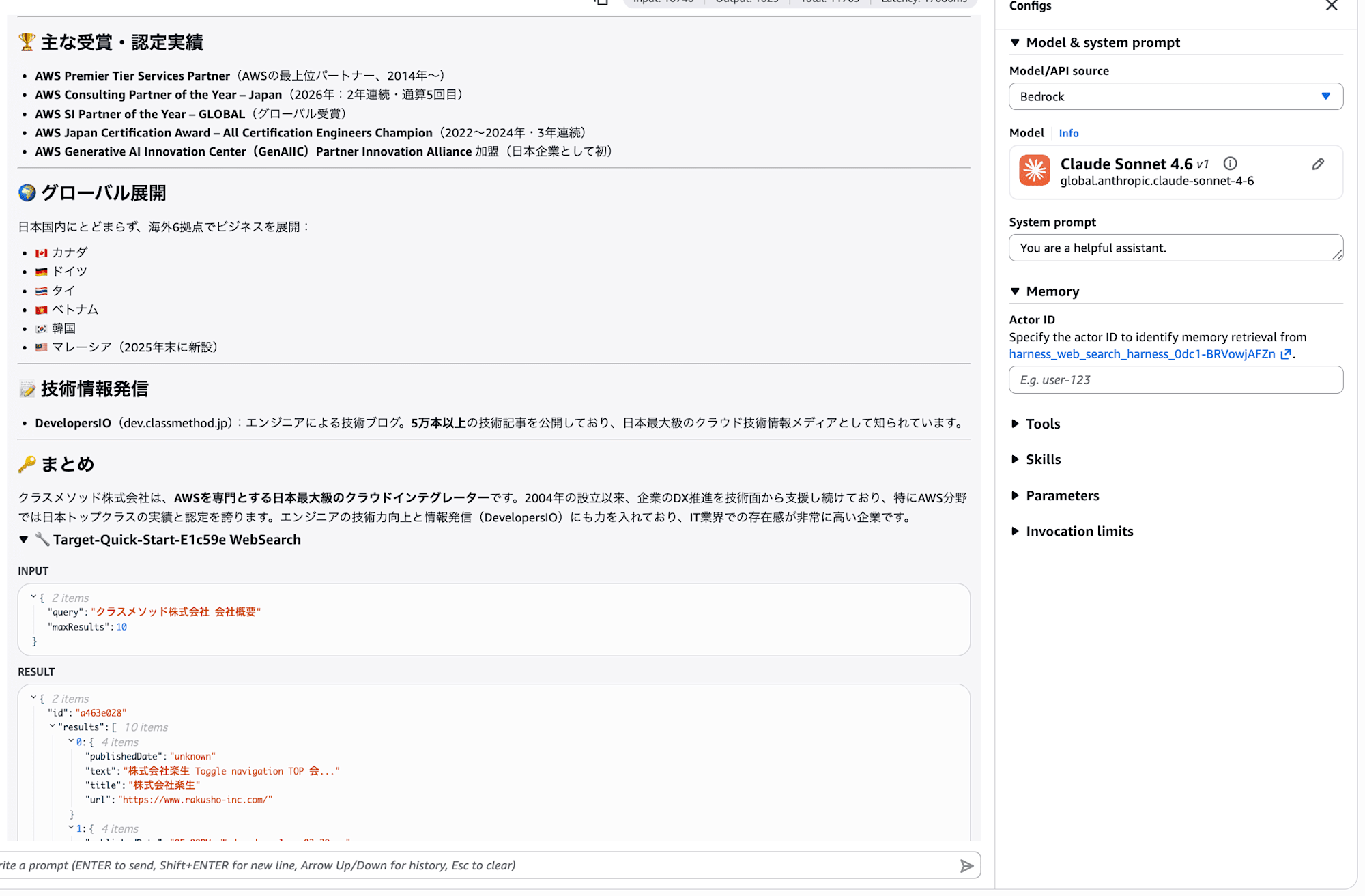Click the マレーシア list entry
The width and height of the screenshot is (1365, 896).
pyautogui.click(x=135, y=347)
